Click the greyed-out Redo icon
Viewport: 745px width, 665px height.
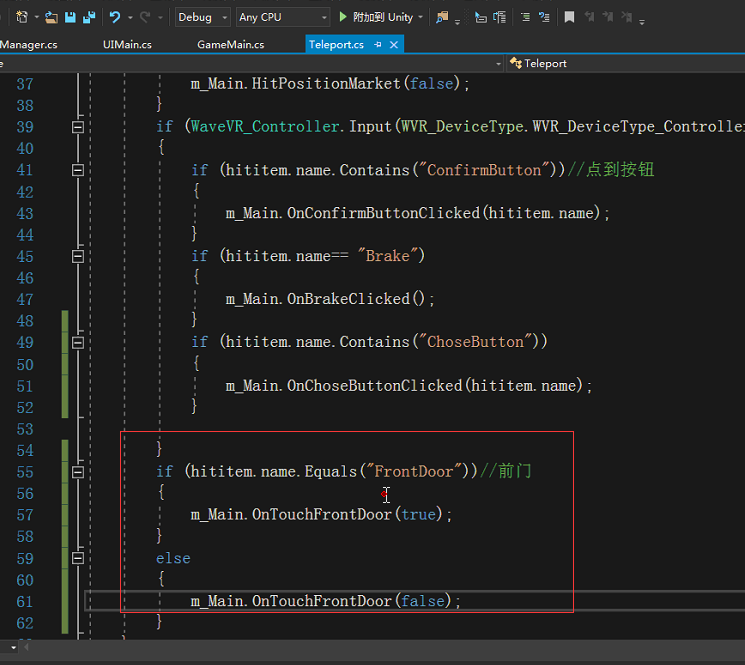145,18
